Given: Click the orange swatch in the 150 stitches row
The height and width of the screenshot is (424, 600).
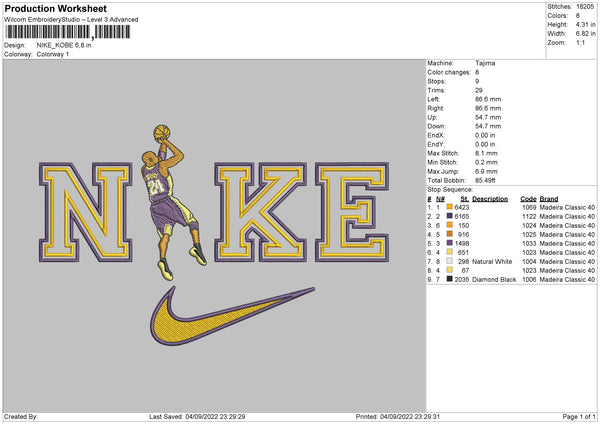Looking at the screenshot, I should [450, 225].
